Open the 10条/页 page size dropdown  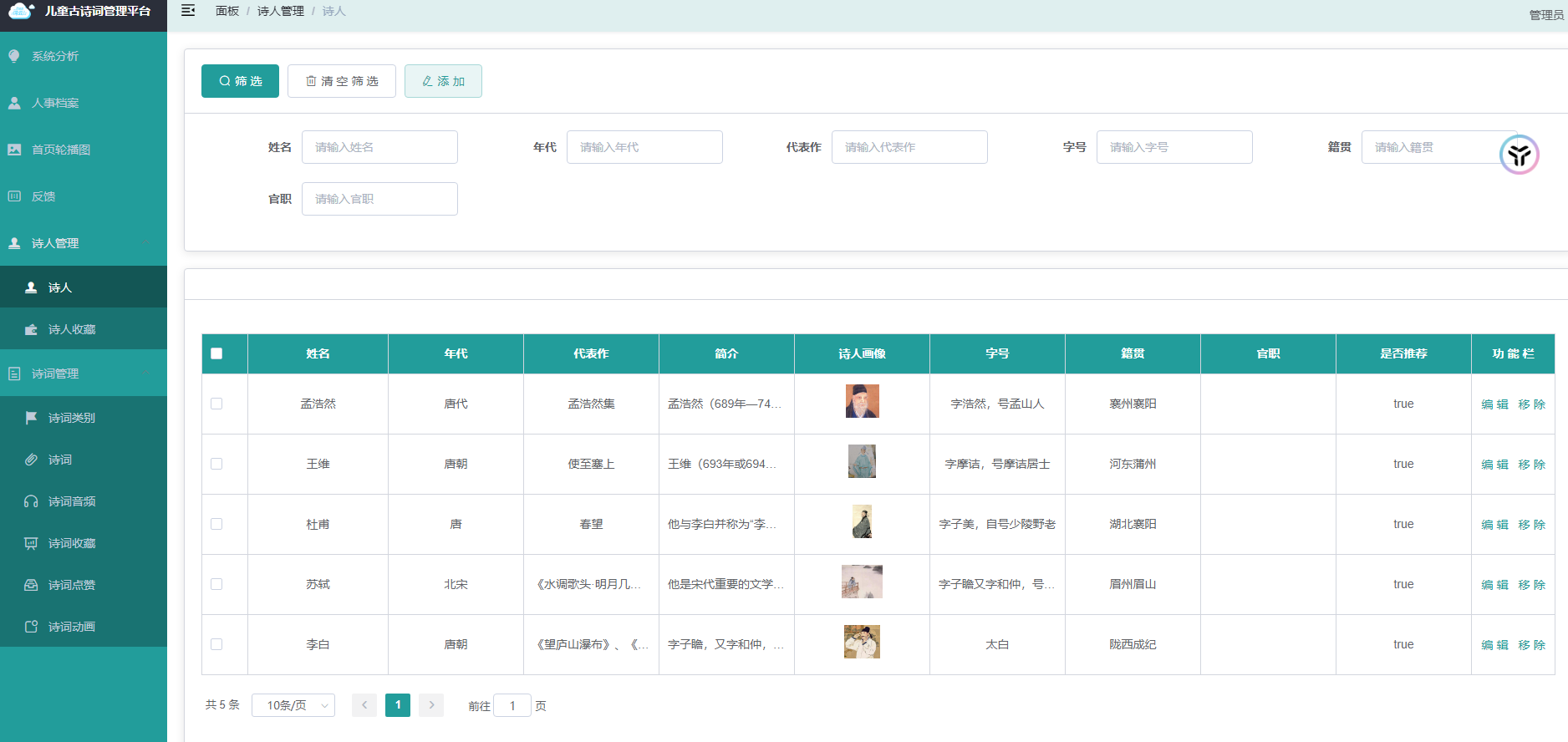(x=293, y=705)
